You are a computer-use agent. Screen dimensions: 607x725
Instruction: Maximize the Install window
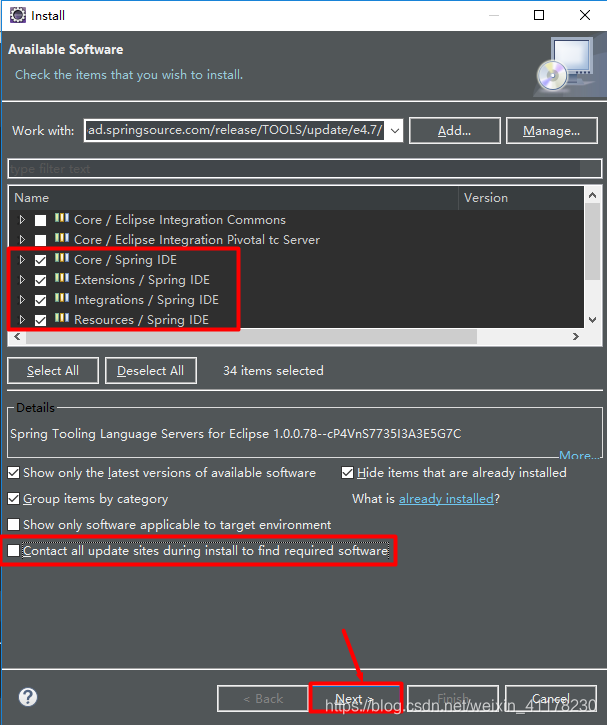[x=539, y=15]
